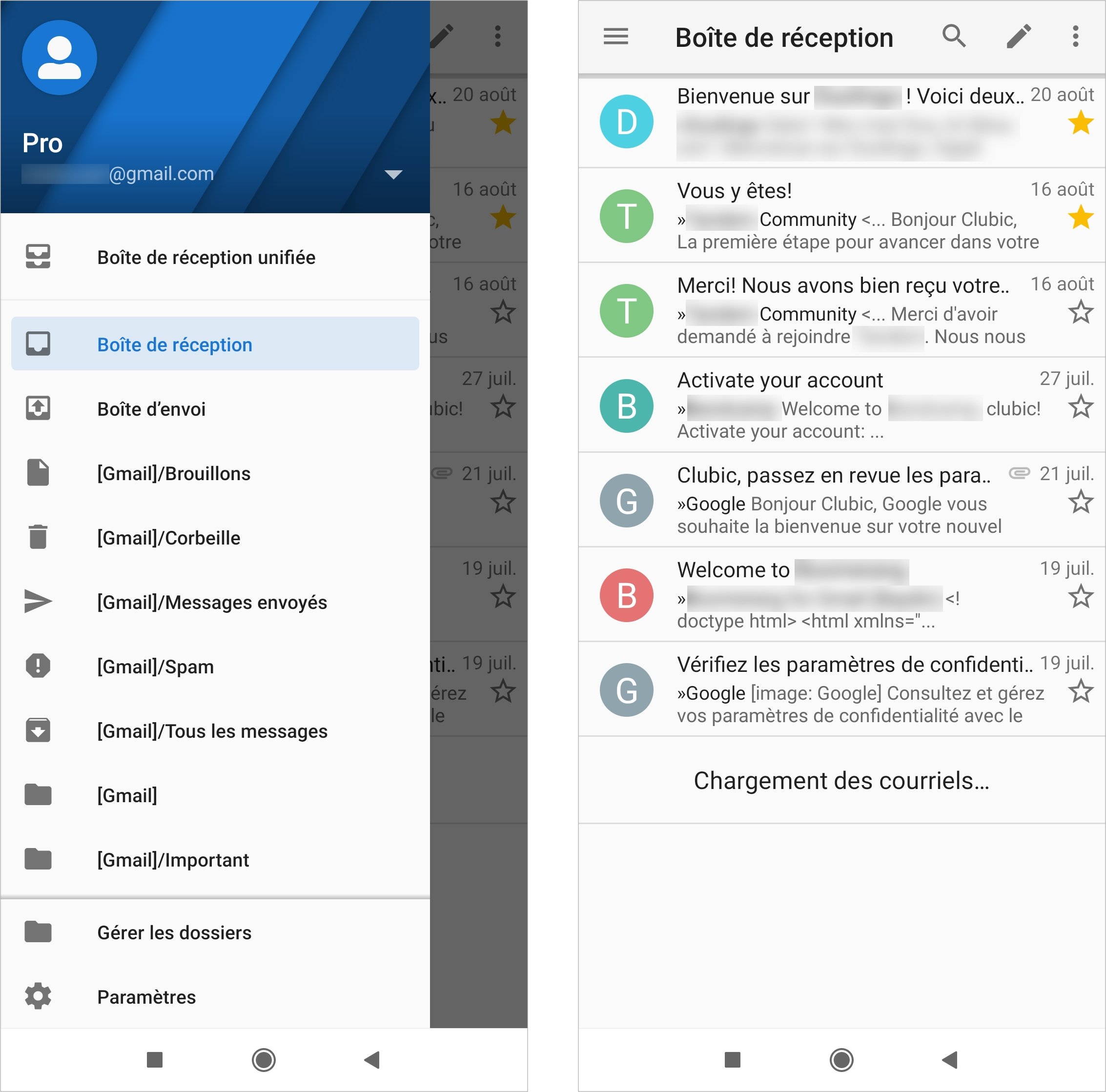This screenshot has height=1092, width=1106.
Task: Open the plain [Gmail] folder
Action: pos(215,795)
